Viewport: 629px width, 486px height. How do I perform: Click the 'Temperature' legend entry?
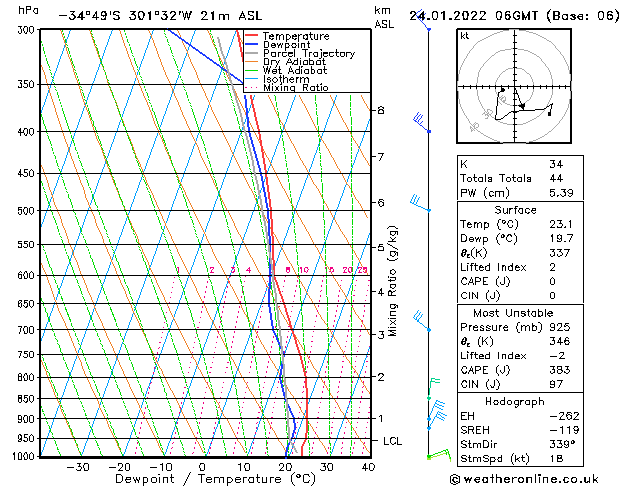tap(296, 36)
